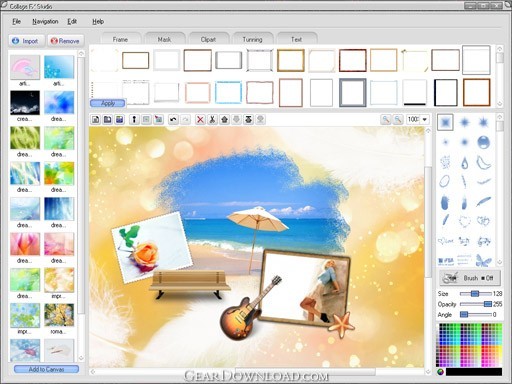Click the undo arrow icon
Viewport: 512px width, 384px height.
[x=173, y=119]
